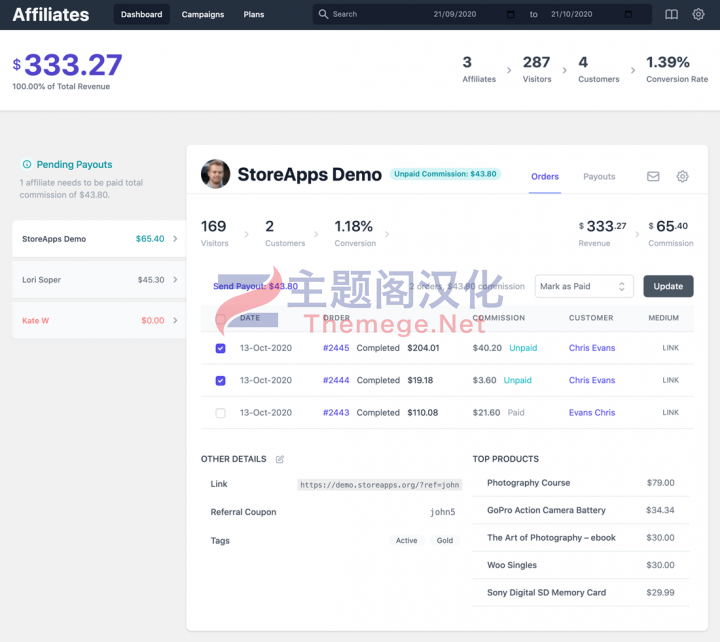Viewport: 720px width, 642px height.
Task: Open the Mark as Paid dropdown
Action: click(584, 286)
